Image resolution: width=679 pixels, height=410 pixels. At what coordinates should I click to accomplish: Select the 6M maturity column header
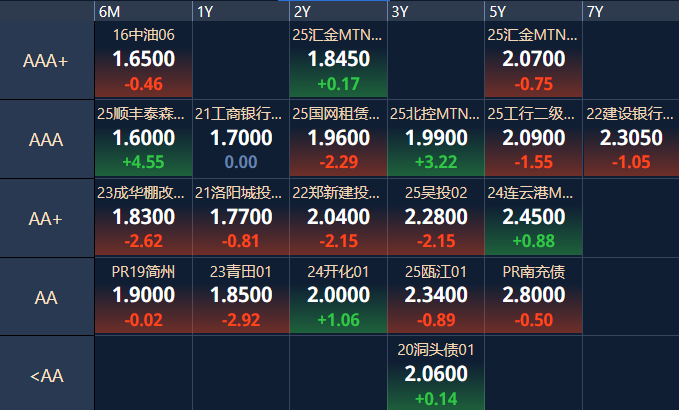143,11
